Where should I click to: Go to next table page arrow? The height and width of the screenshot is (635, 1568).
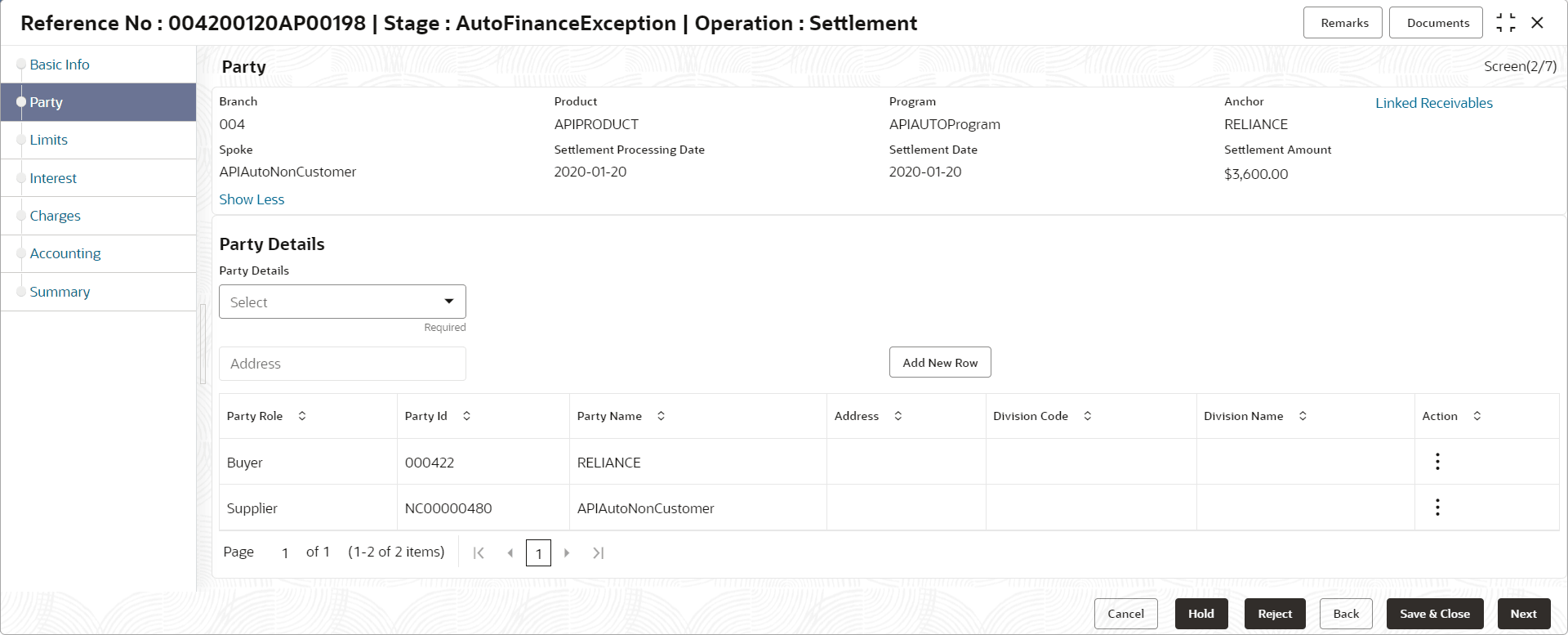coord(567,553)
